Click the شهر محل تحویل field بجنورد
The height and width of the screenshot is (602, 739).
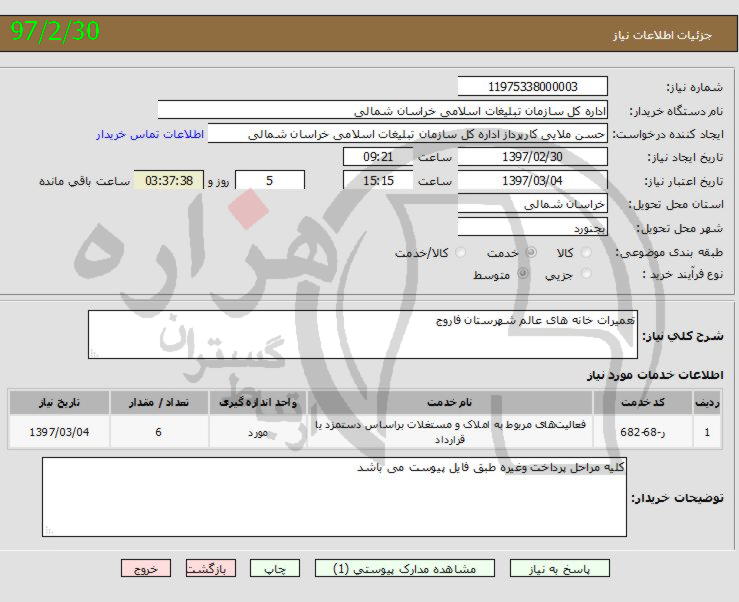tap(533, 228)
